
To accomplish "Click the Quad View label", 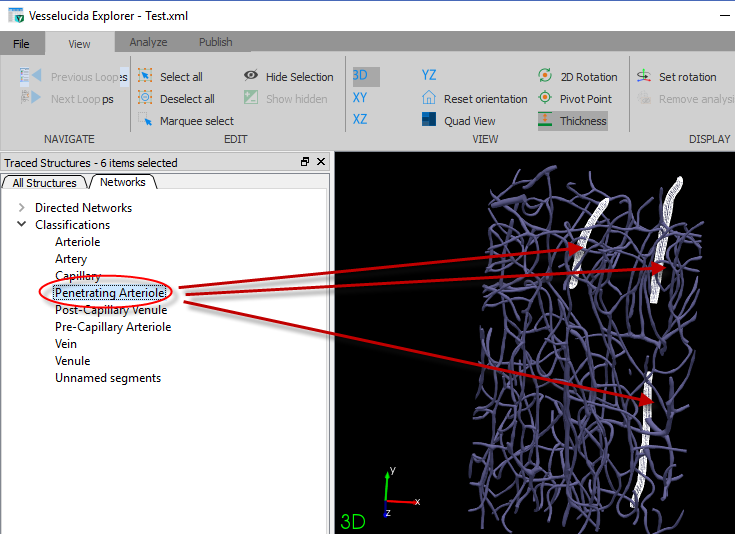I will coord(470,121).
